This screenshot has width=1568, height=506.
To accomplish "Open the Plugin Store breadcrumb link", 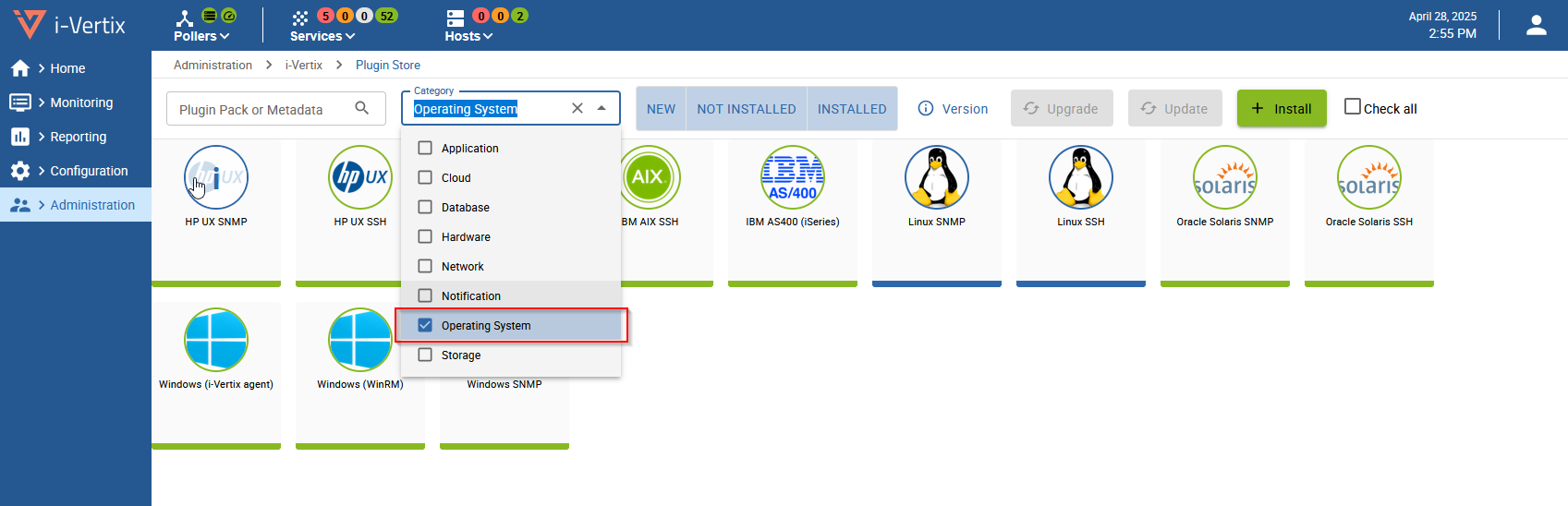I will tap(388, 65).
